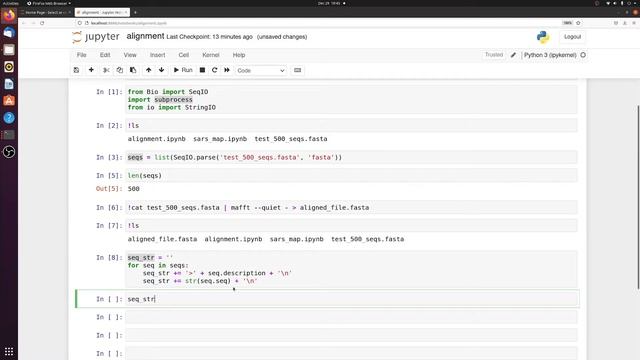The width and height of the screenshot is (640, 360).
Task: Open the Kernel menu
Action: click(x=211, y=55)
